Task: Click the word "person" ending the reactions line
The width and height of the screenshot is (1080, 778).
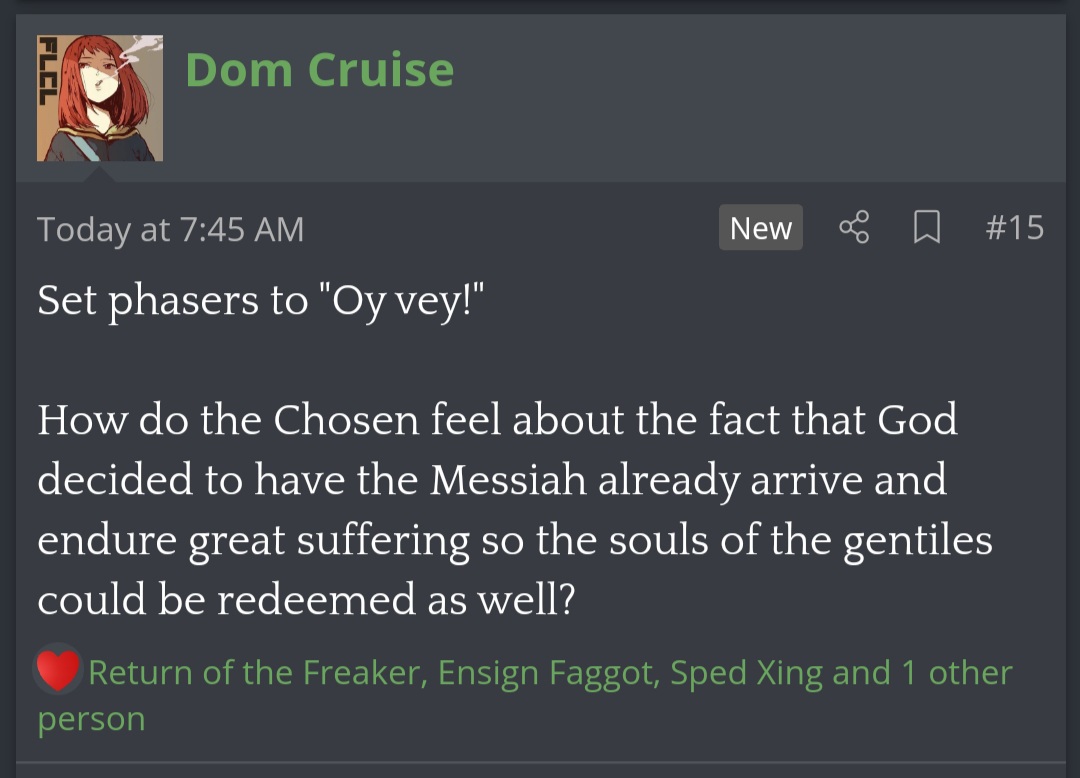Action: pyautogui.click(x=91, y=719)
